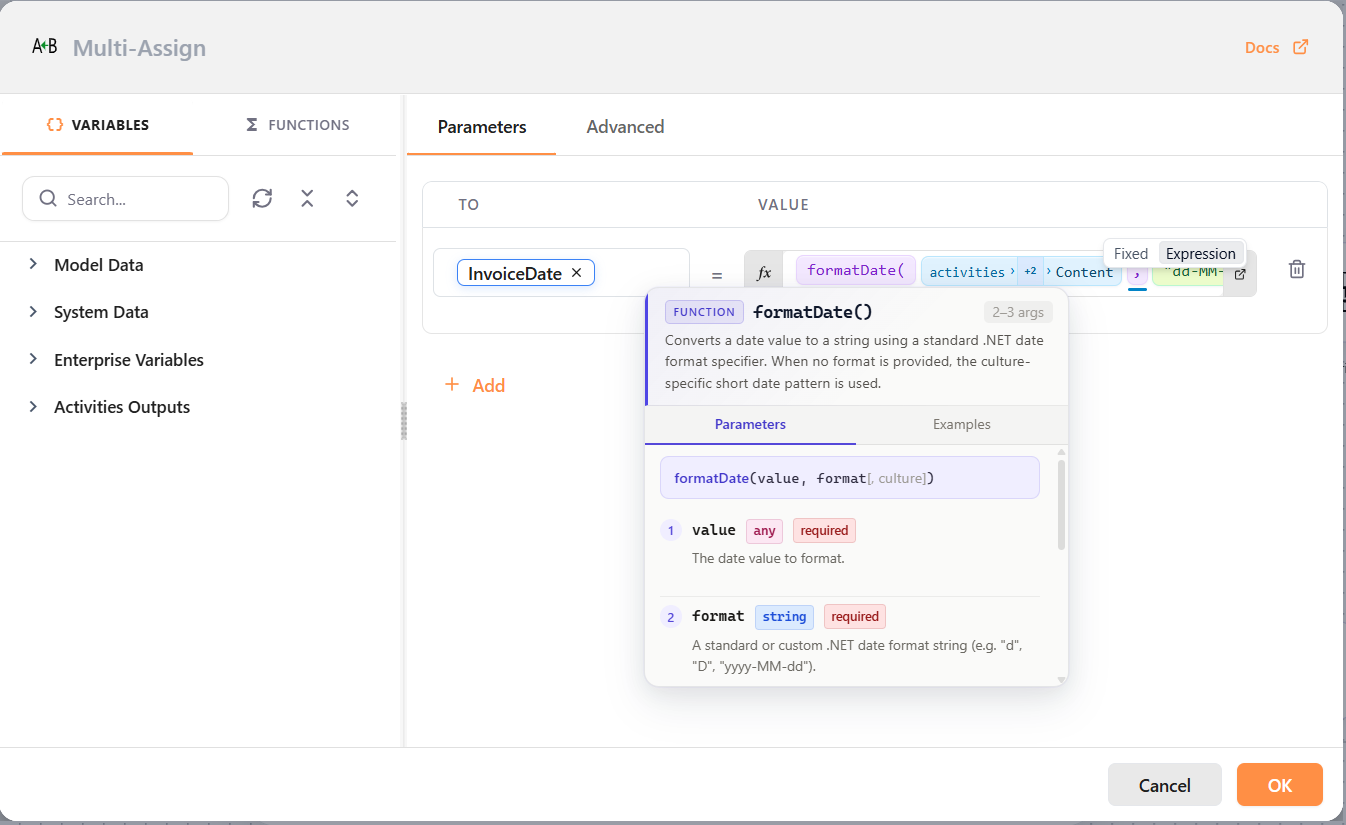Remove the InvoiceDate variable chip
Image resolution: width=1346 pixels, height=825 pixels.
coord(576,273)
